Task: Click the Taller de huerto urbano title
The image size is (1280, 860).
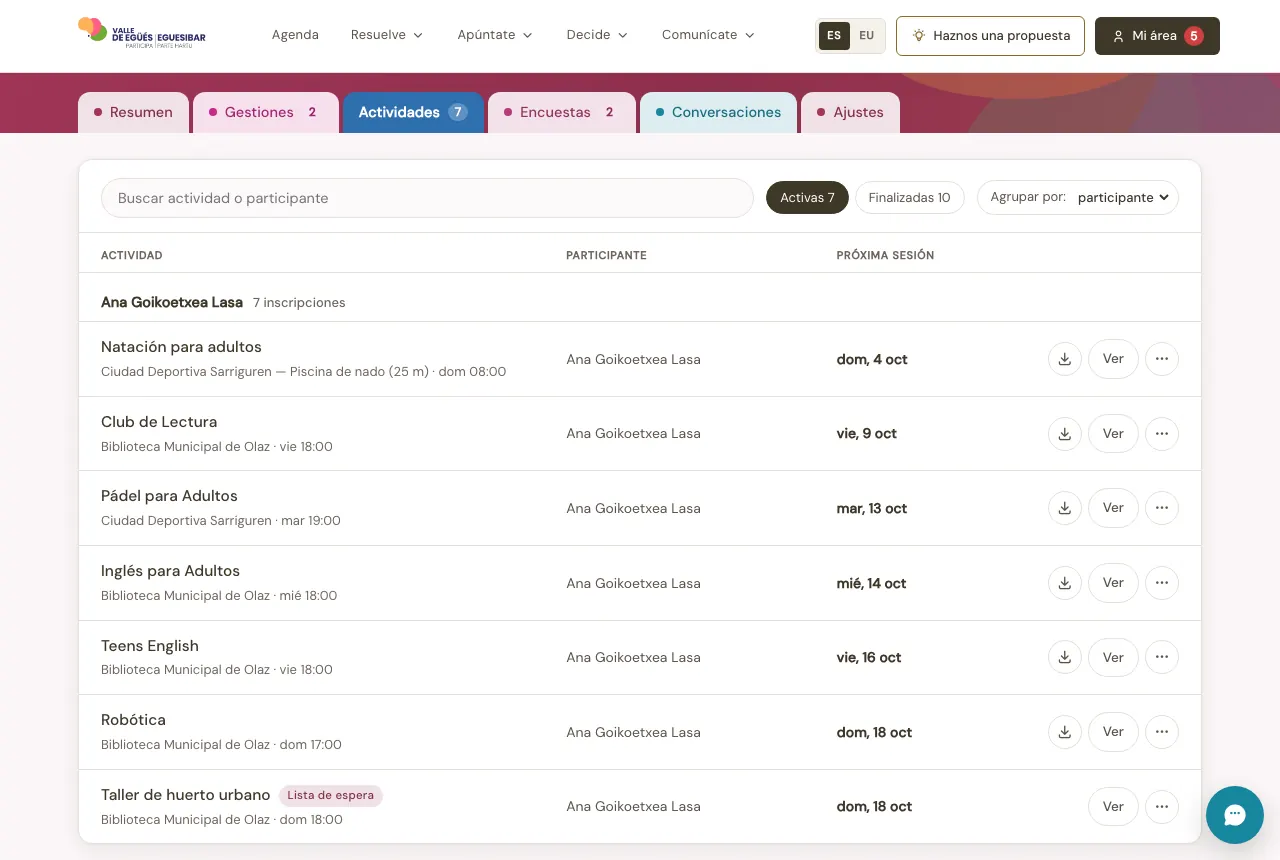Action: tap(186, 795)
